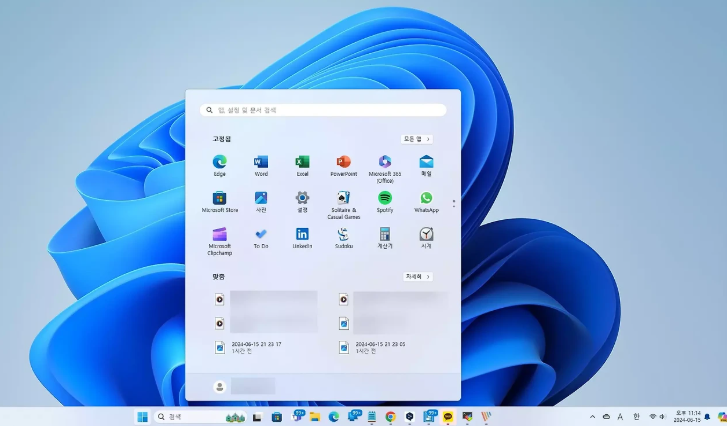Open the Calculator (계산기) app
This screenshot has height=426, width=727.
click(385, 238)
